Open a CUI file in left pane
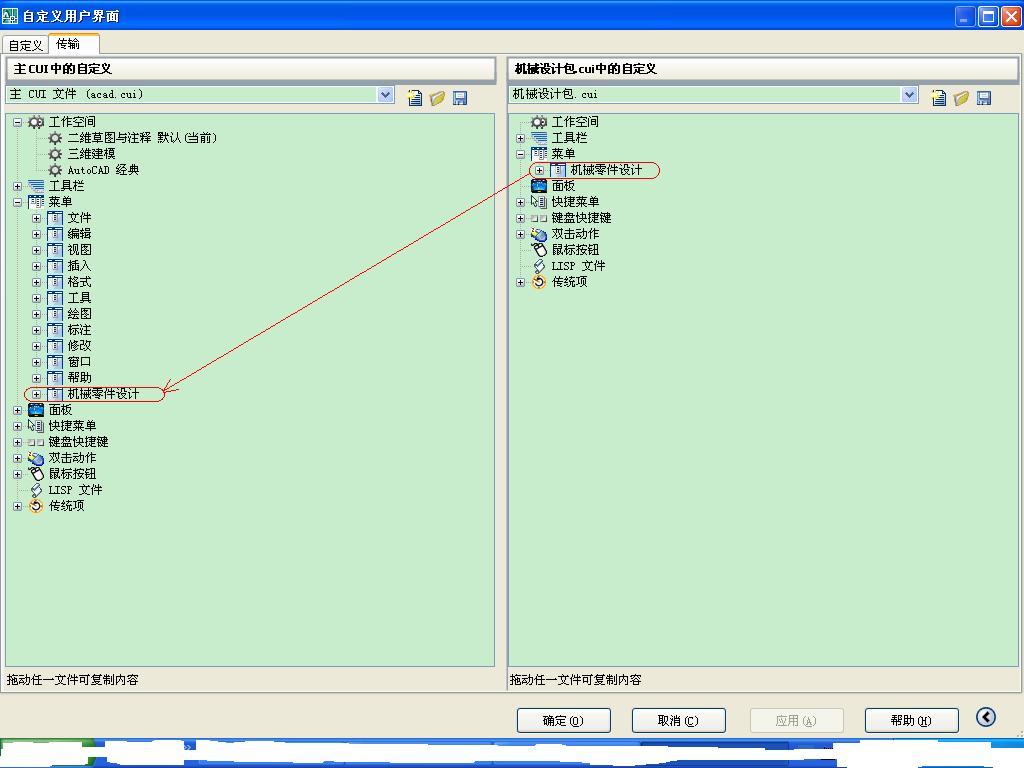Viewport: 1024px width, 768px height. click(437, 98)
